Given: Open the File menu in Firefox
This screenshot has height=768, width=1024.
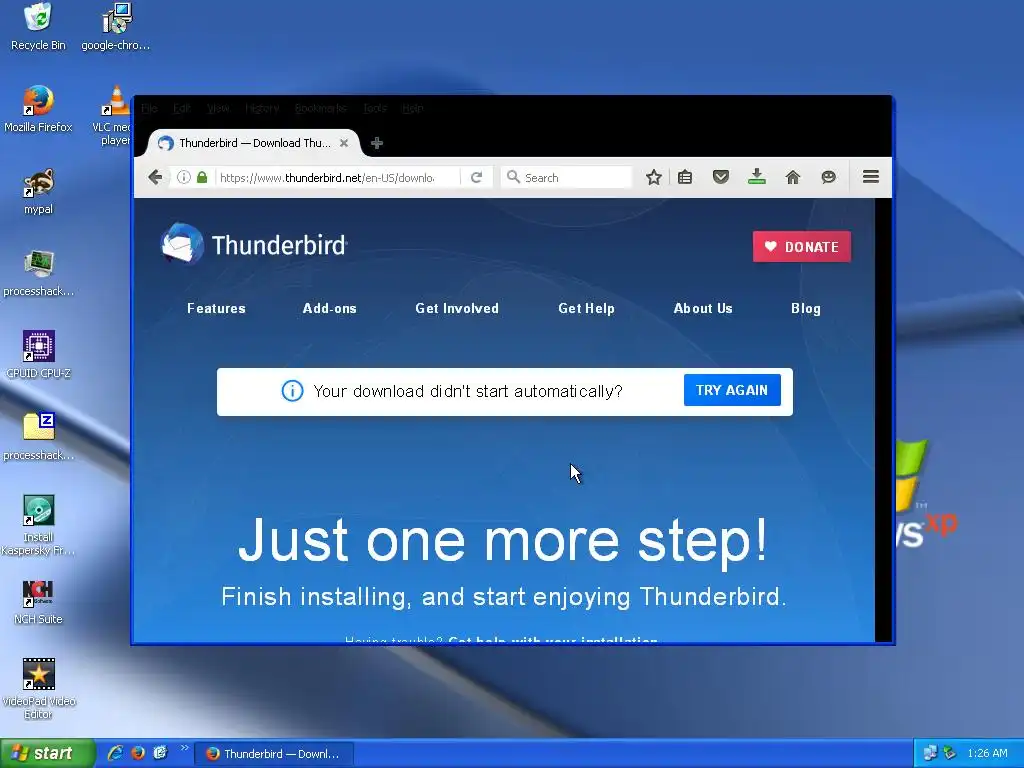Looking at the screenshot, I should tap(149, 108).
